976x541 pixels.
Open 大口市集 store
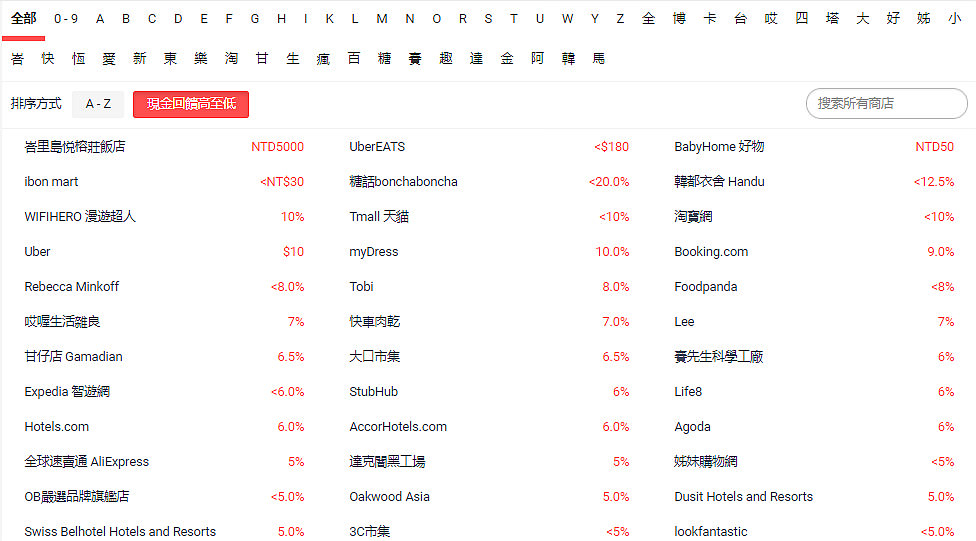click(x=375, y=357)
